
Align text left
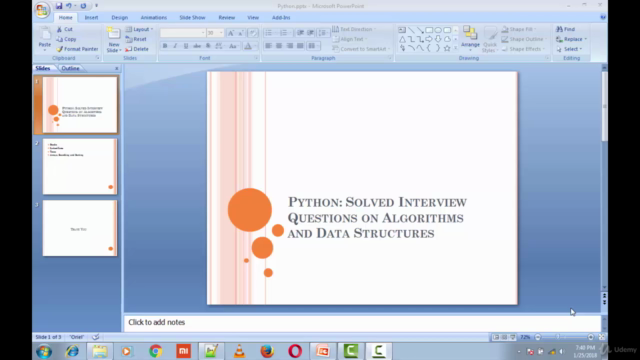pyautogui.click(x=268, y=46)
